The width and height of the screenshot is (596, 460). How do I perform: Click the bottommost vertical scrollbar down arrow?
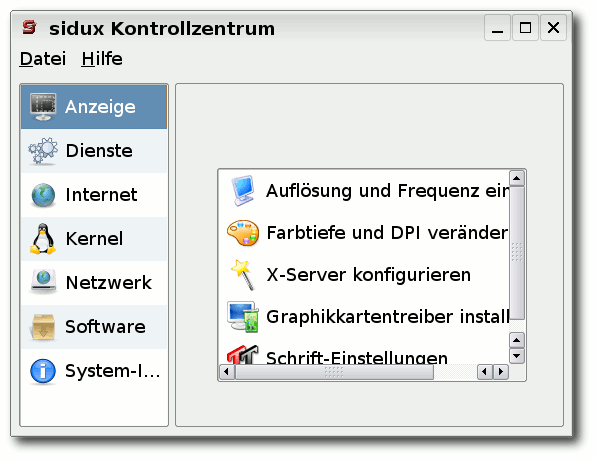pyautogui.click(x=517, y=356)
